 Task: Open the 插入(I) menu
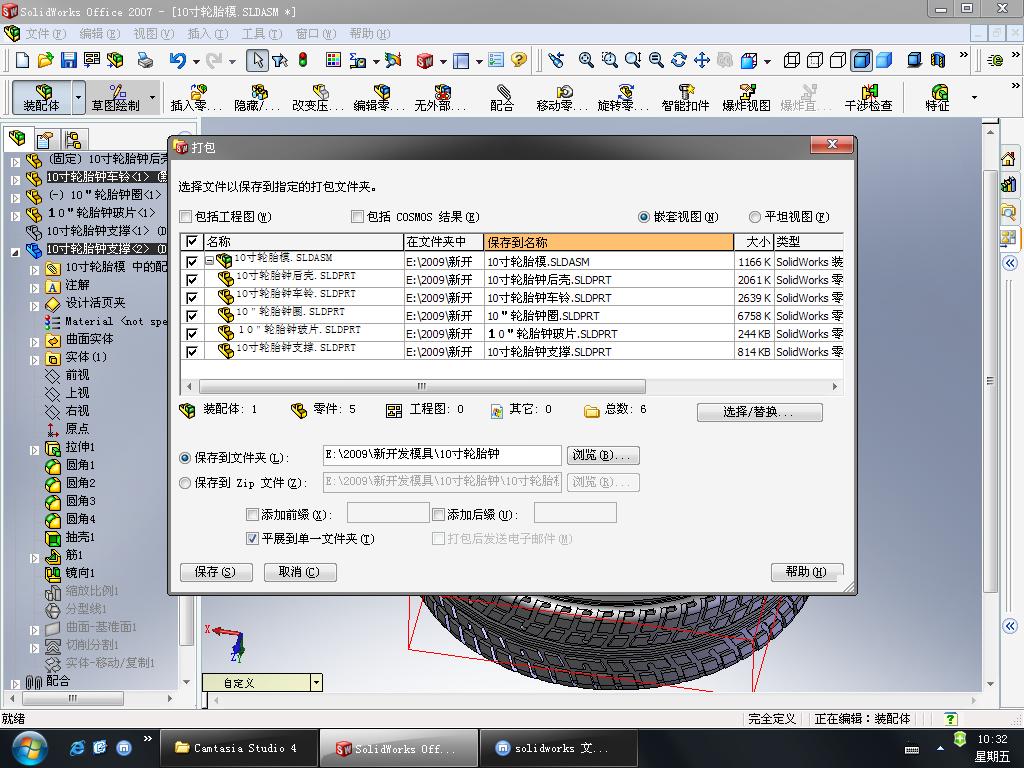tap(208, 33)
